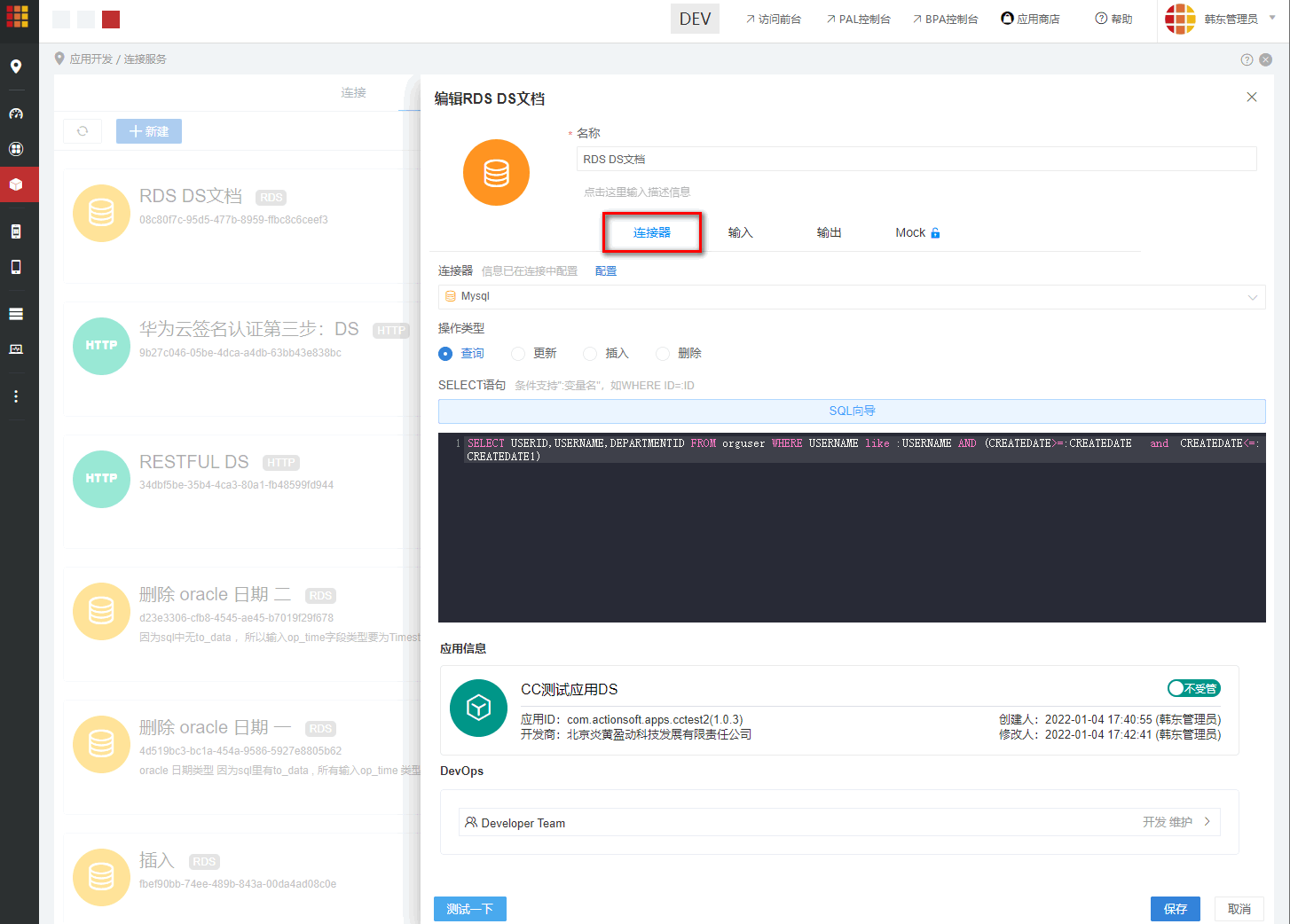The height and width of the screenshot is (924, 1290).
Task: Click the RDS DS文档 name input field
Action: 916,159
